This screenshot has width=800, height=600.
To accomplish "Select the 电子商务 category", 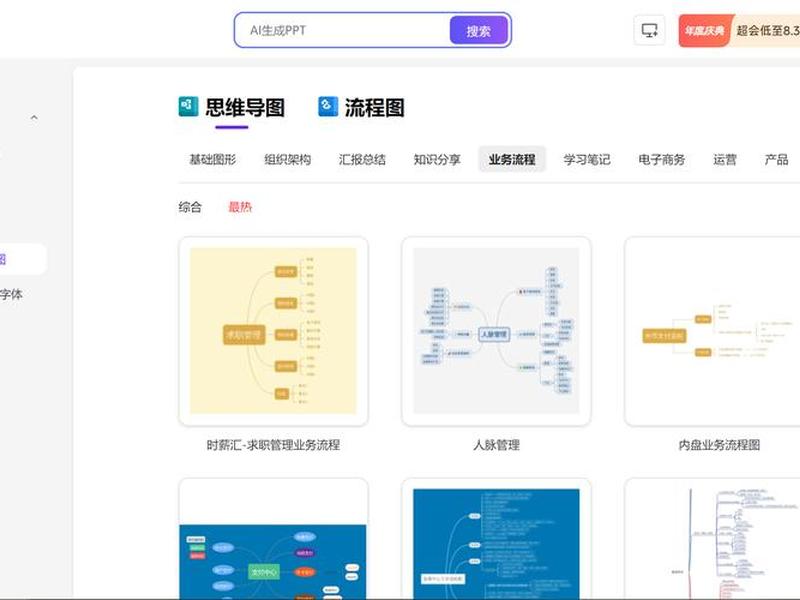I will click(x=662, y=160).
